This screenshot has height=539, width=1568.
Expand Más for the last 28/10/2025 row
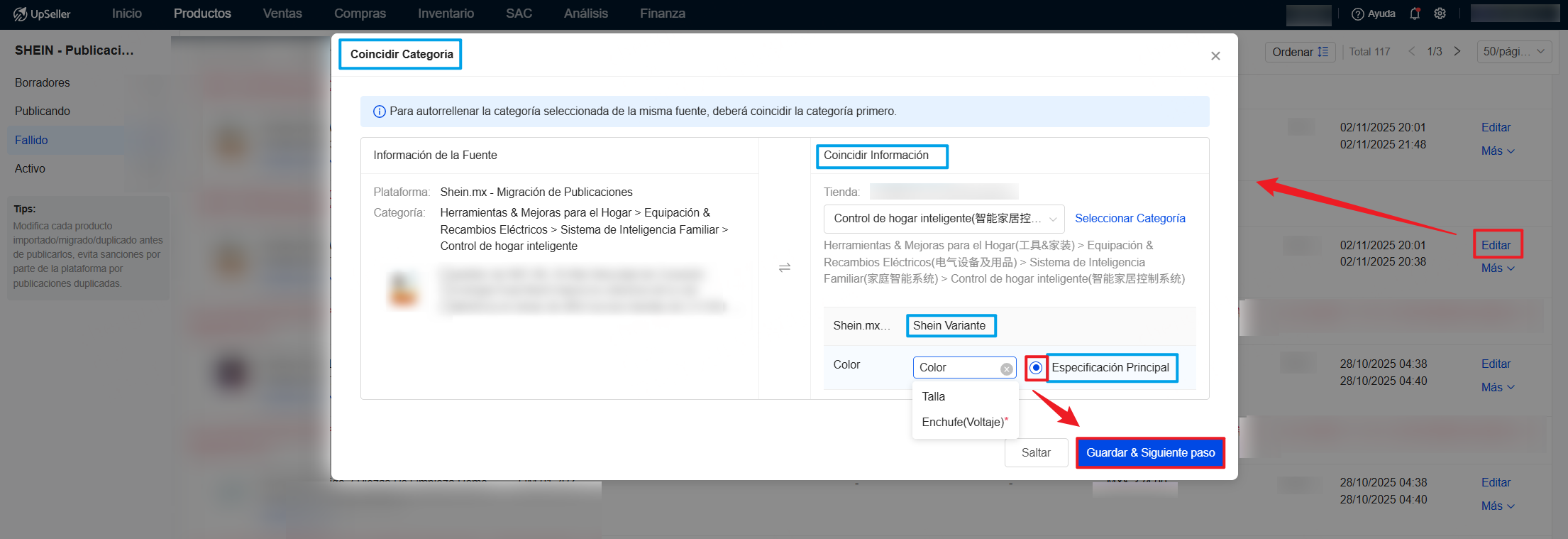1498,506
